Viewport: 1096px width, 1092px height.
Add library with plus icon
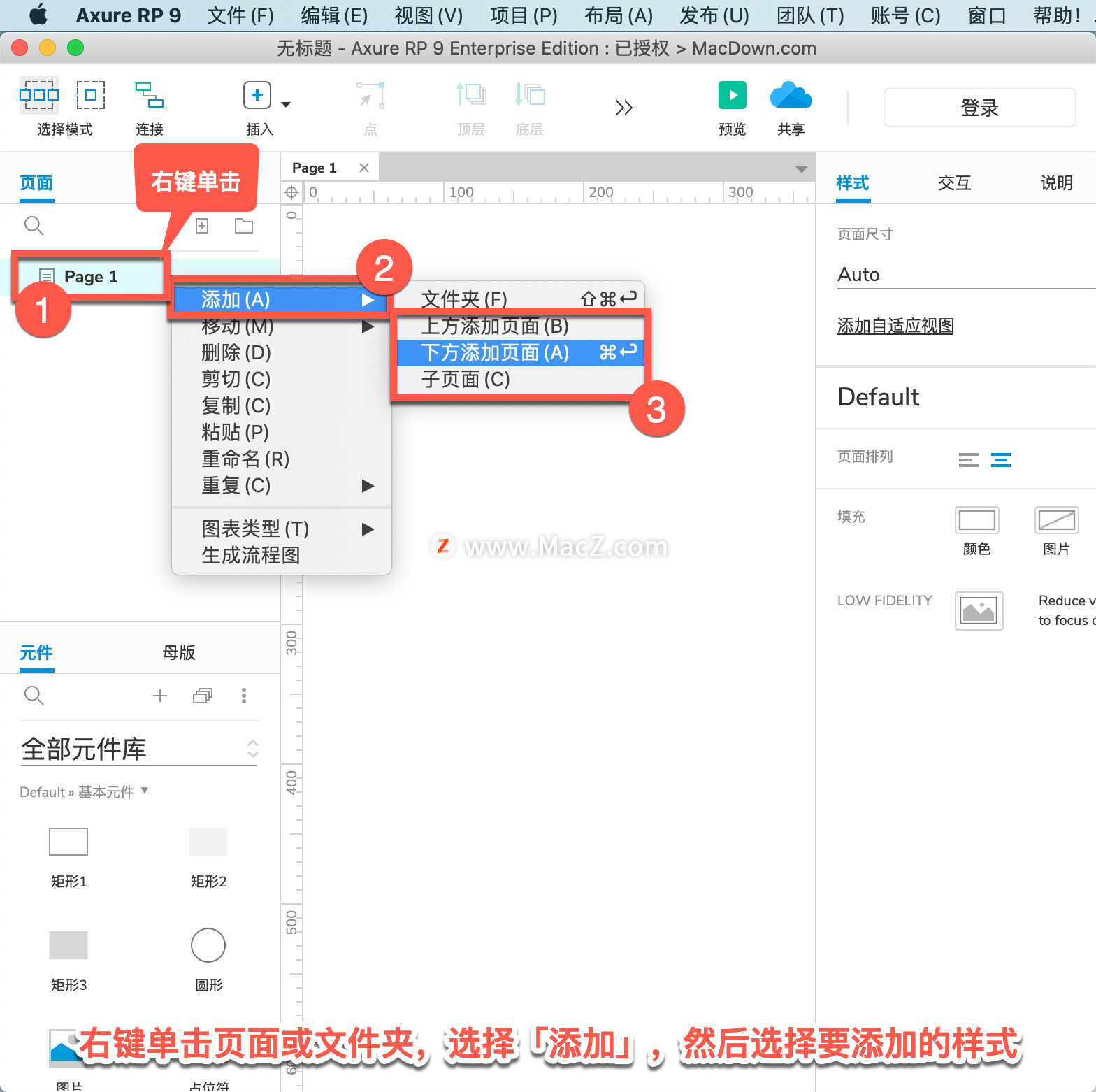pyautogui.click(x=160, y=696)
